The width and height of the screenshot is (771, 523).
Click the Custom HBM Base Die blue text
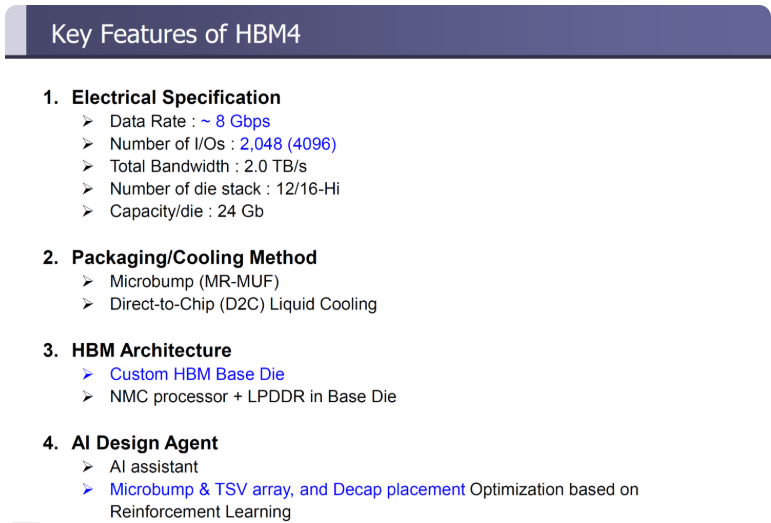tap(197, 374)
